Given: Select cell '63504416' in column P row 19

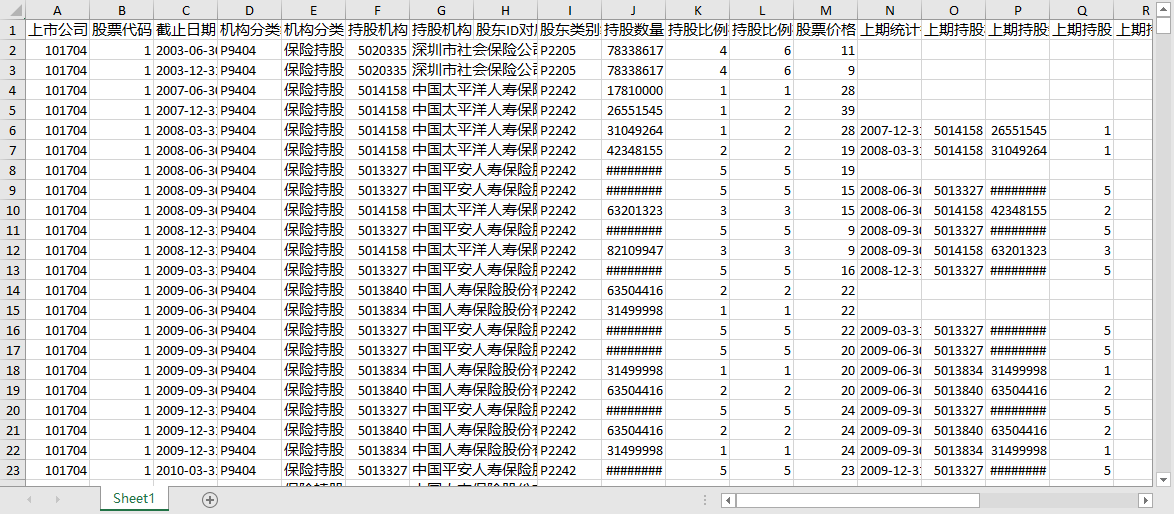Looking at the screenshot, I should (1018, 390).
